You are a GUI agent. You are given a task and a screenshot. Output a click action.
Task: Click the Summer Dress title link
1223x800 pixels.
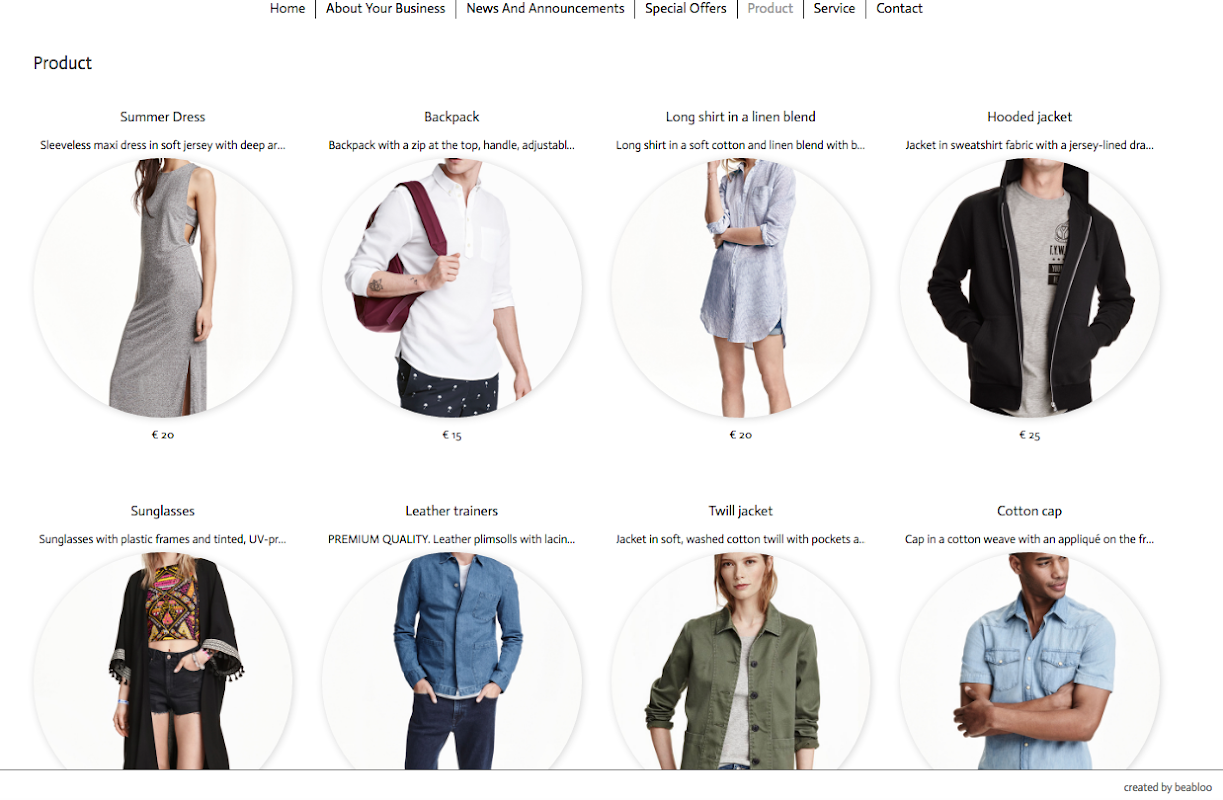163,117
